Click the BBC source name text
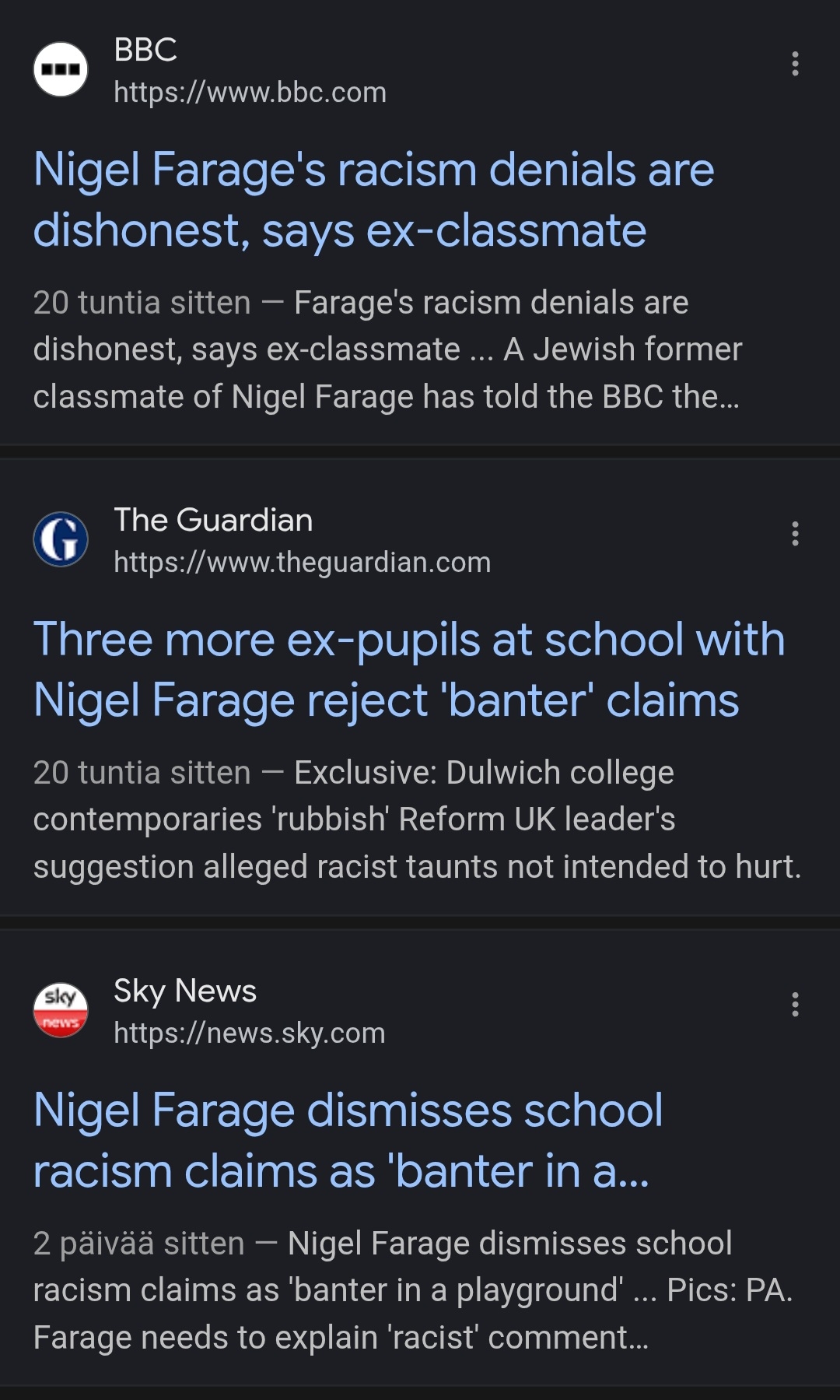The width and height of the screenshot is (840, 1400). [145, 50]
